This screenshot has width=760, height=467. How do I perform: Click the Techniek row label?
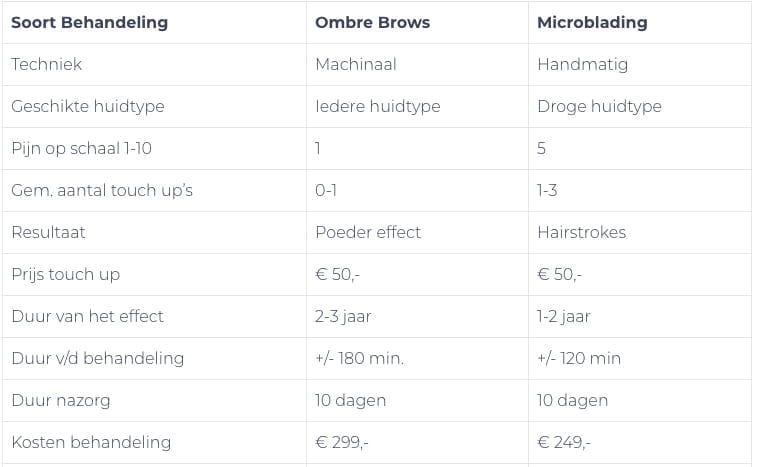pyautogui.click(x=46, y=64)
